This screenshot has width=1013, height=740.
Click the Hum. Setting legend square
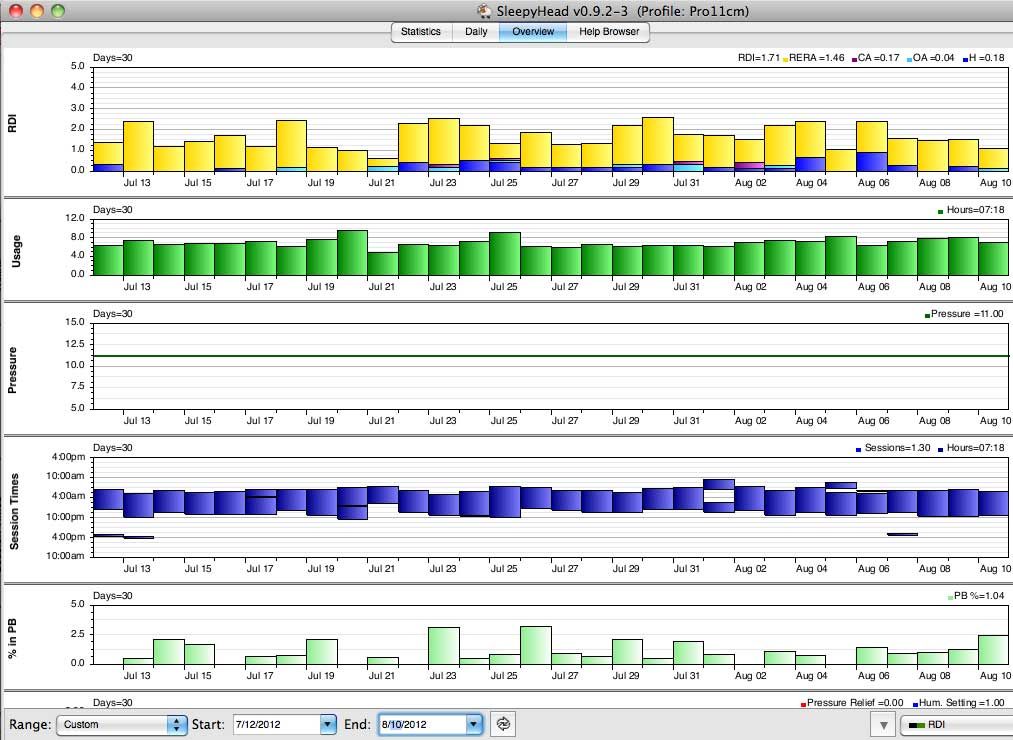(915, 704)
